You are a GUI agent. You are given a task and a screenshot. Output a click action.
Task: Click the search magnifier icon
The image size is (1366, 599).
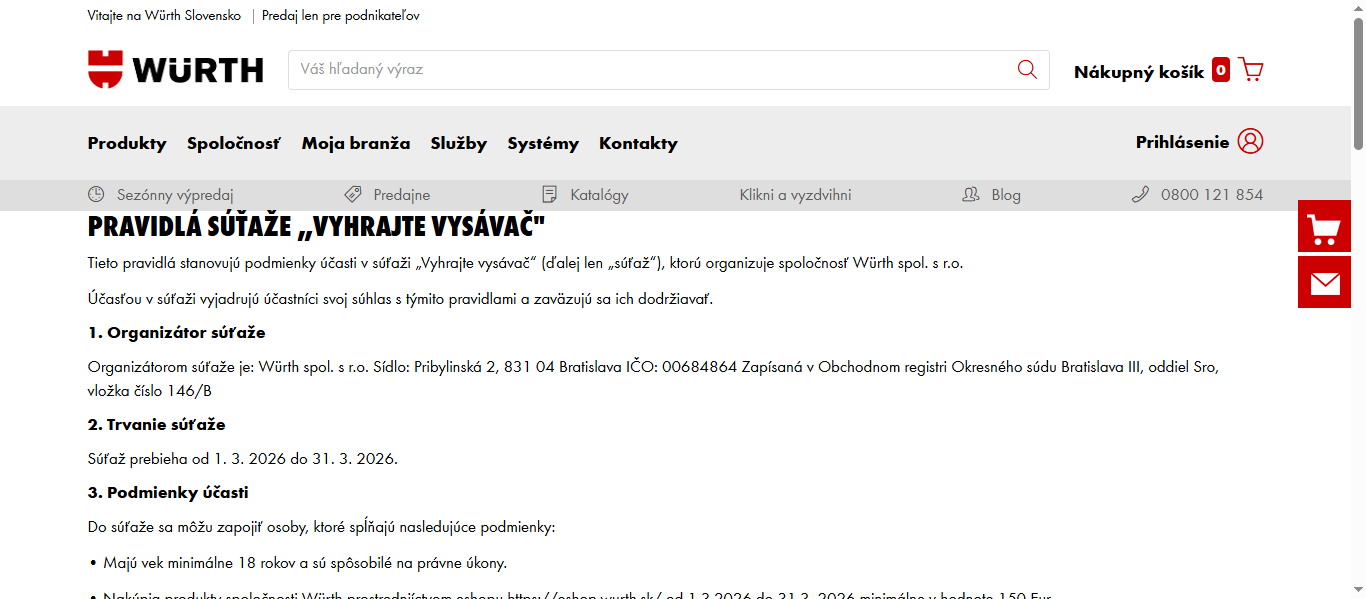pyautogui.click(x=1027, y=69)
